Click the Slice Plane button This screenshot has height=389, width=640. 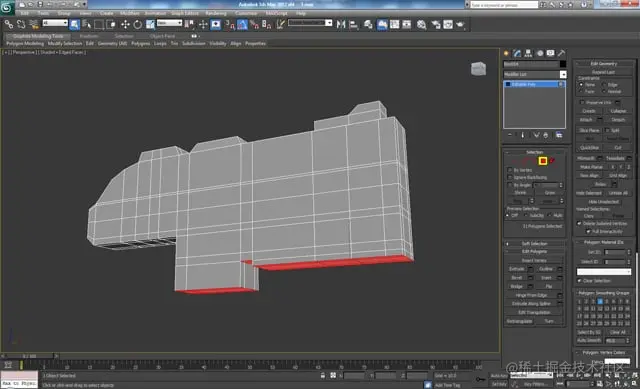[589, 130]
